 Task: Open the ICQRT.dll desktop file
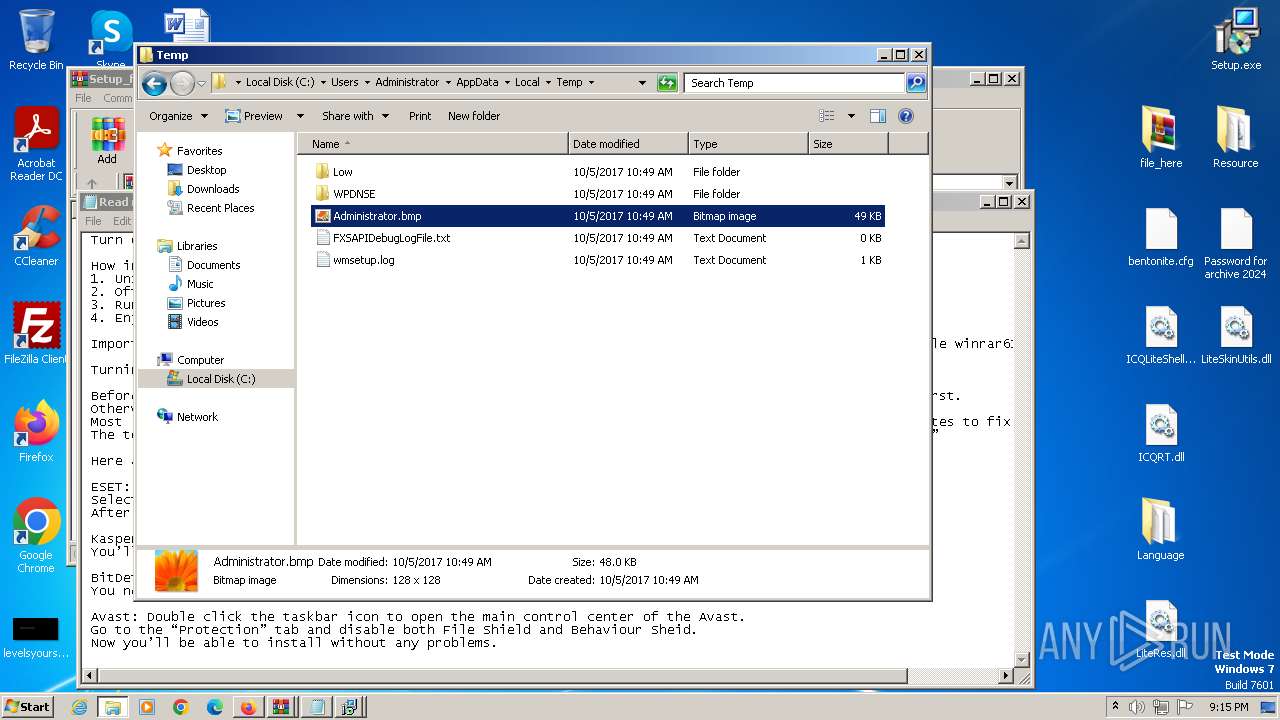[1160, 433]
